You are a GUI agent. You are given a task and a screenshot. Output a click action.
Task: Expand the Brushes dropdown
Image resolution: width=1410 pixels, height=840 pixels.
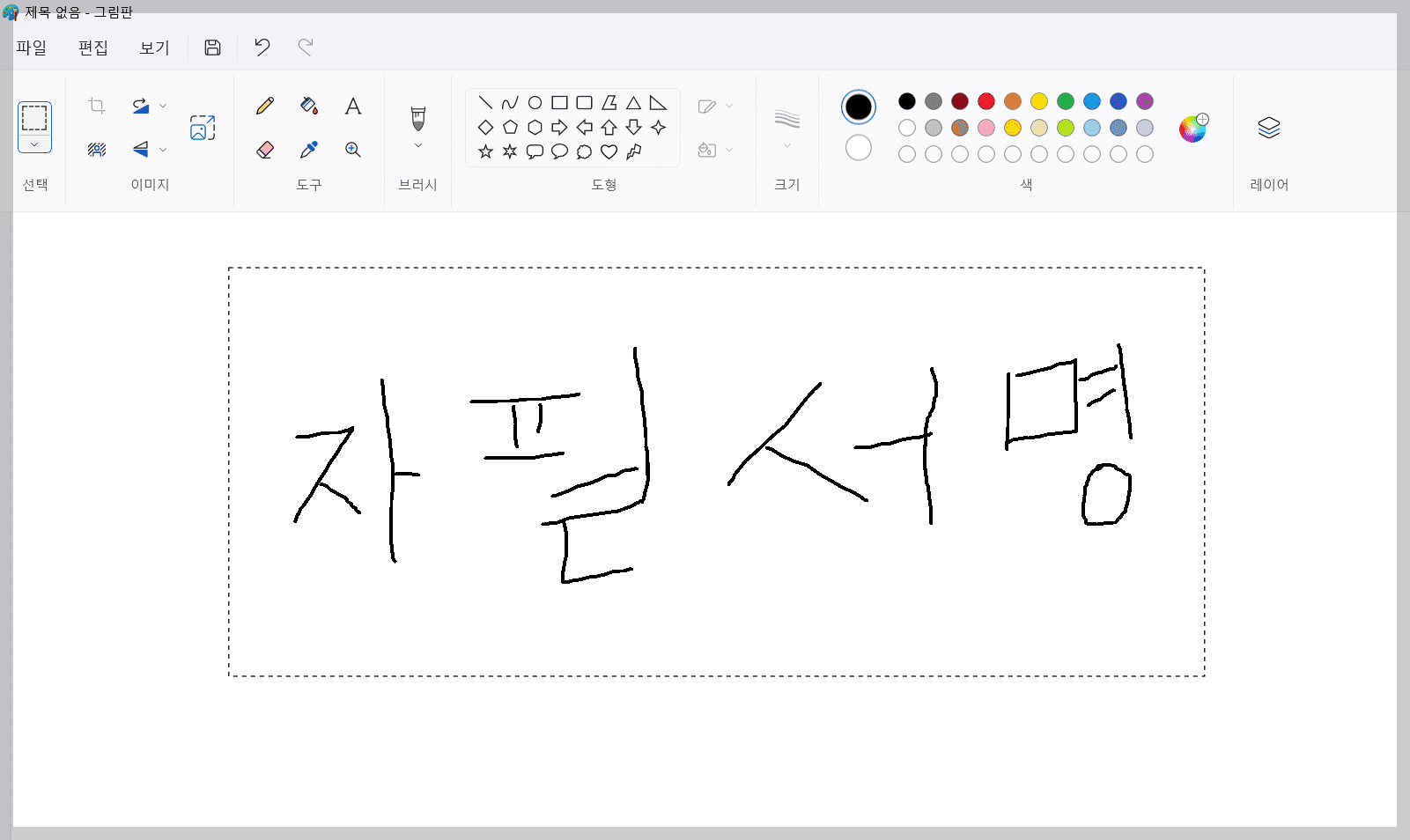pyautogui.click(x=417, y=144)
